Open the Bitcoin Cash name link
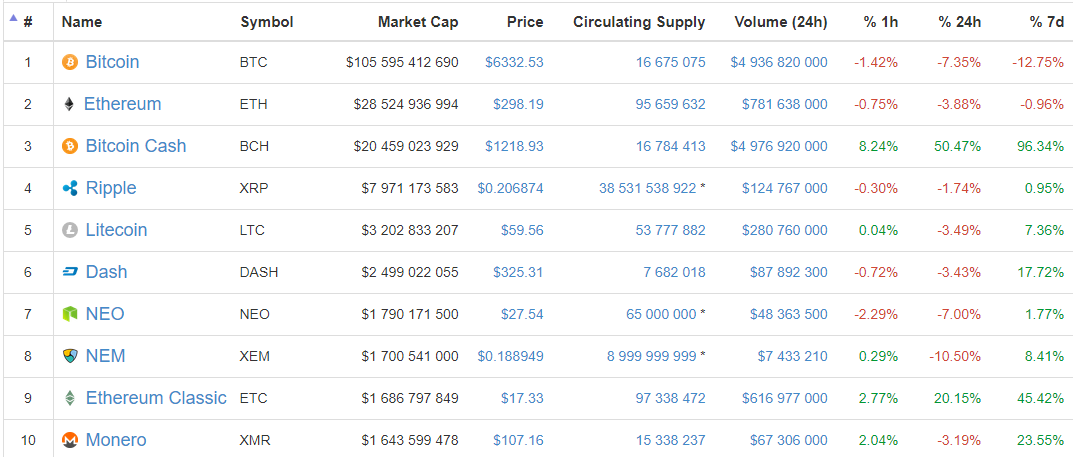Viewport: 1078px width, 457px height. pos(136,146)
